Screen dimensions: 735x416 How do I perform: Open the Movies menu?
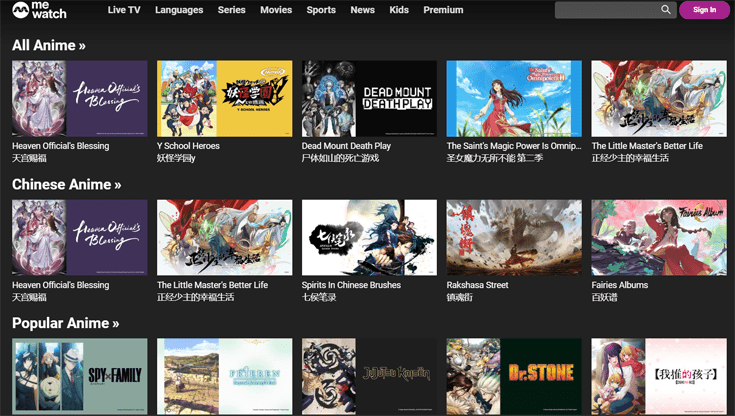coord(276,10)
